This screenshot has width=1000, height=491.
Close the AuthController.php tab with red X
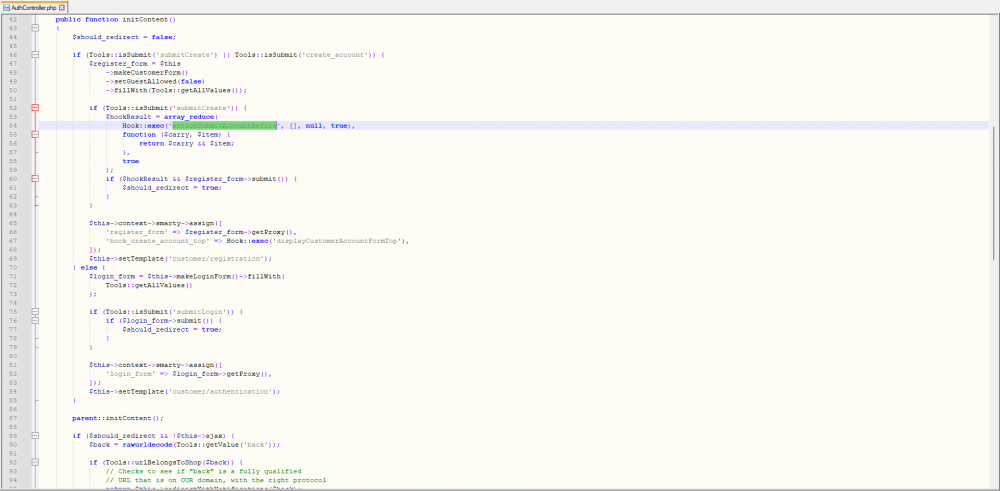point(62,6)
